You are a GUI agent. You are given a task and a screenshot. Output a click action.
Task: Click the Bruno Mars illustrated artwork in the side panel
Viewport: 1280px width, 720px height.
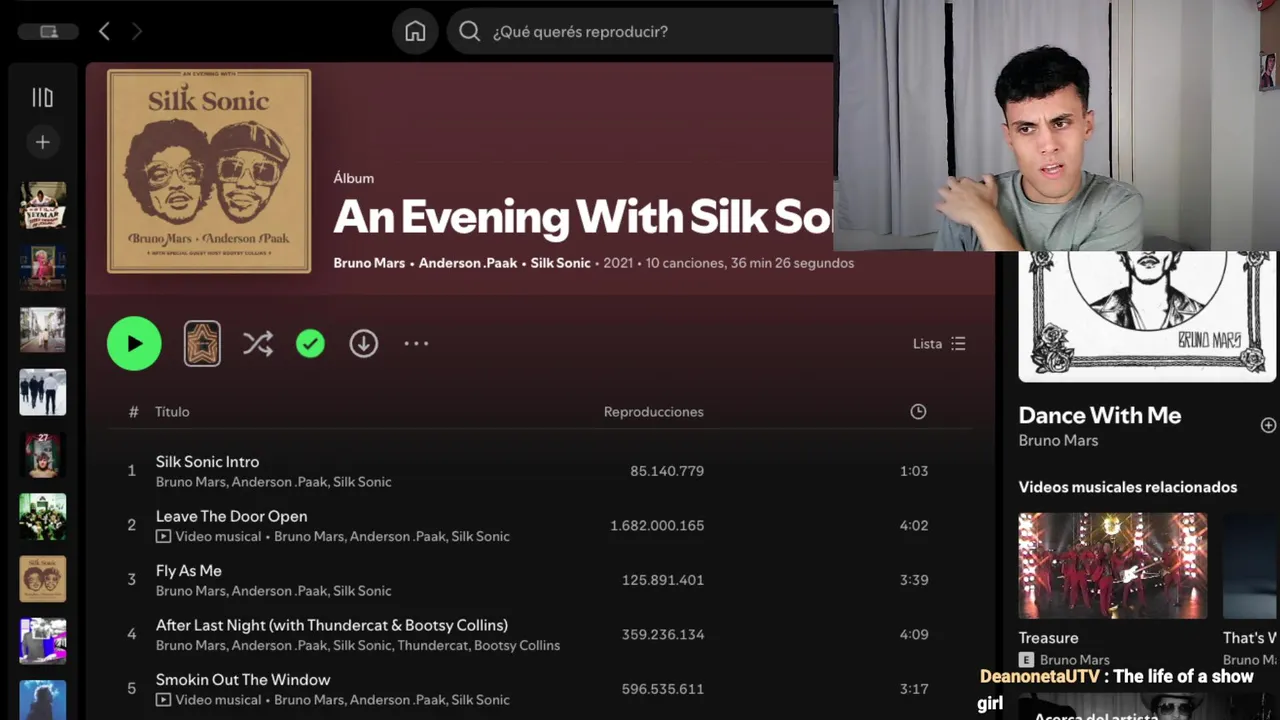[x=1147, y=316]
